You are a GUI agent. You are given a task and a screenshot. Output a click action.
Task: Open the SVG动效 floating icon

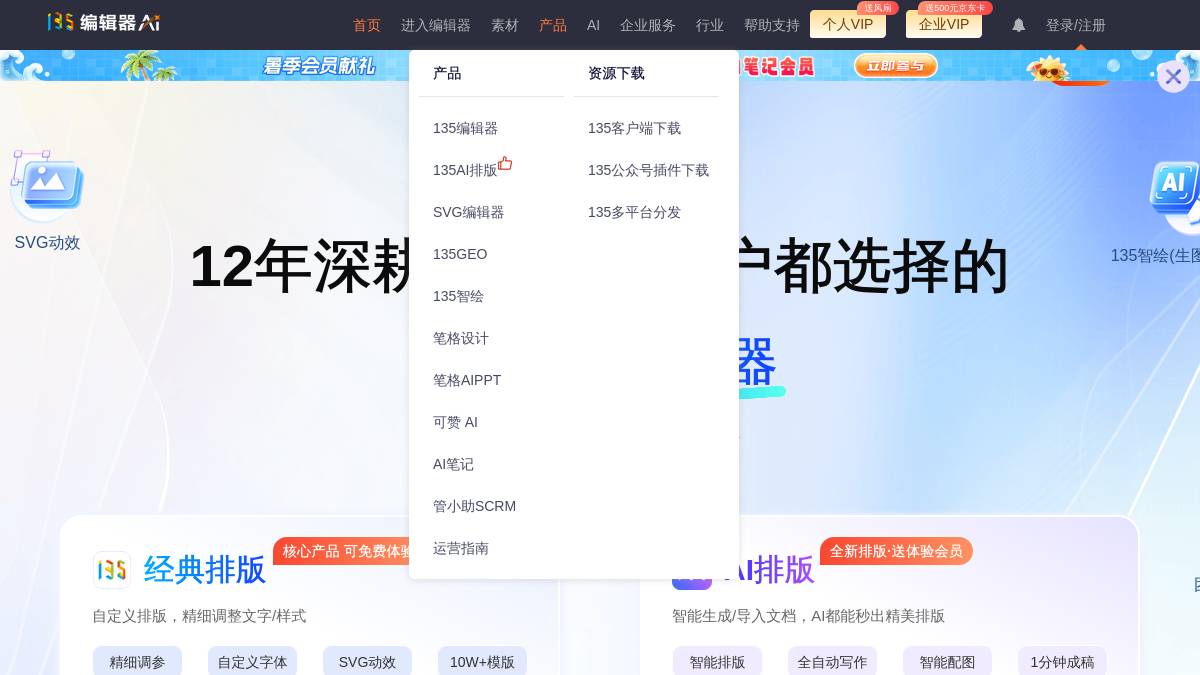[47, 186]
